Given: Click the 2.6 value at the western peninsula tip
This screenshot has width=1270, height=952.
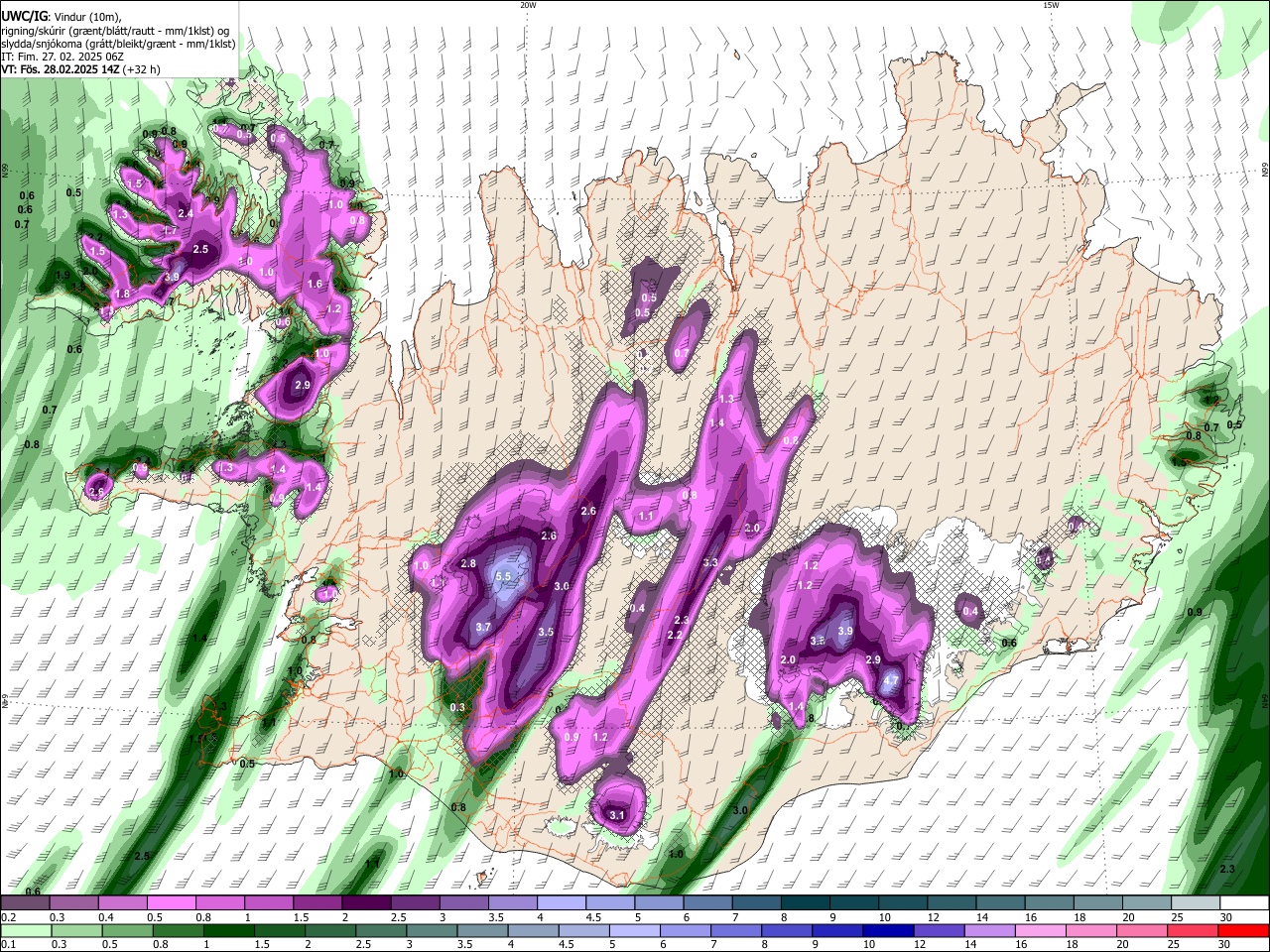Looking at the screenshot, I should point(97,492).
